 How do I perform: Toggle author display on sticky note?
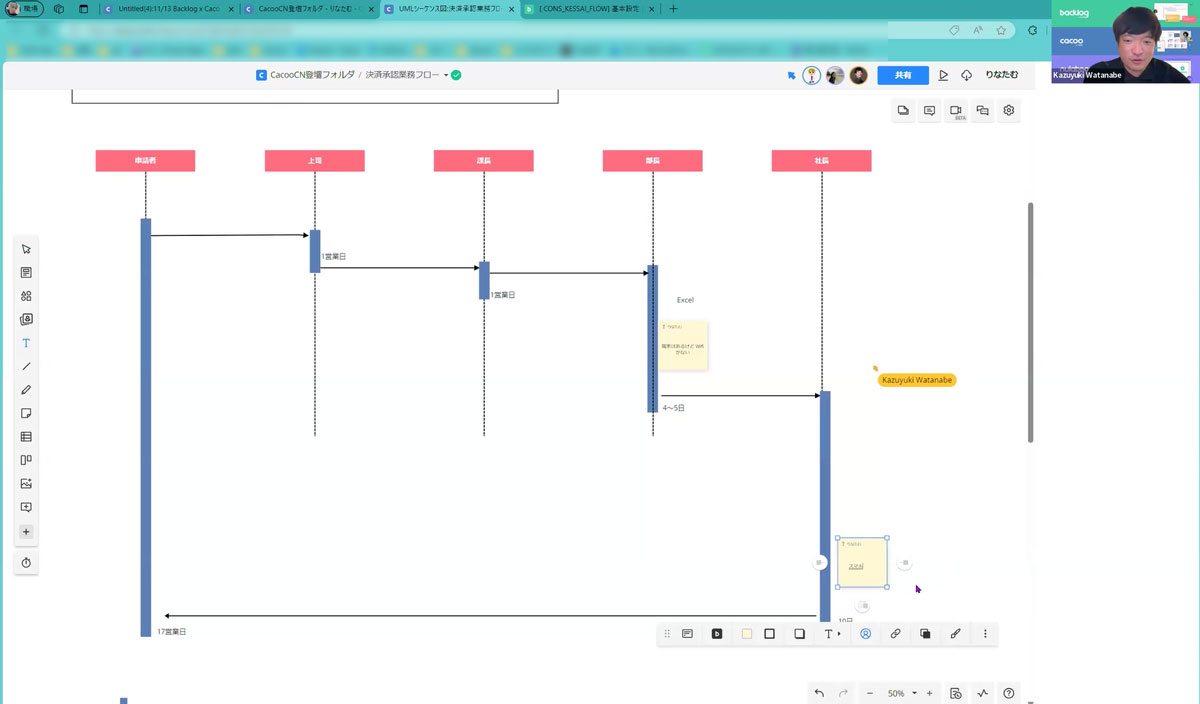coord(866,634)
